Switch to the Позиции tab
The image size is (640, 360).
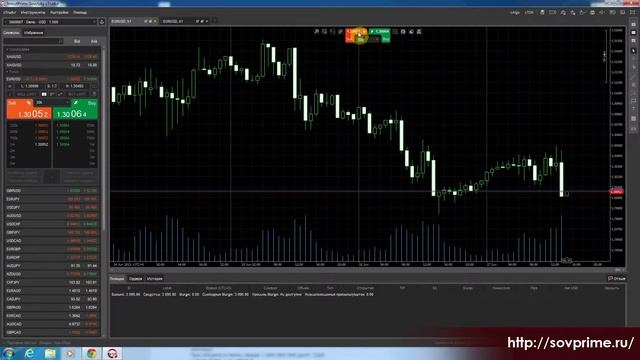117,279
